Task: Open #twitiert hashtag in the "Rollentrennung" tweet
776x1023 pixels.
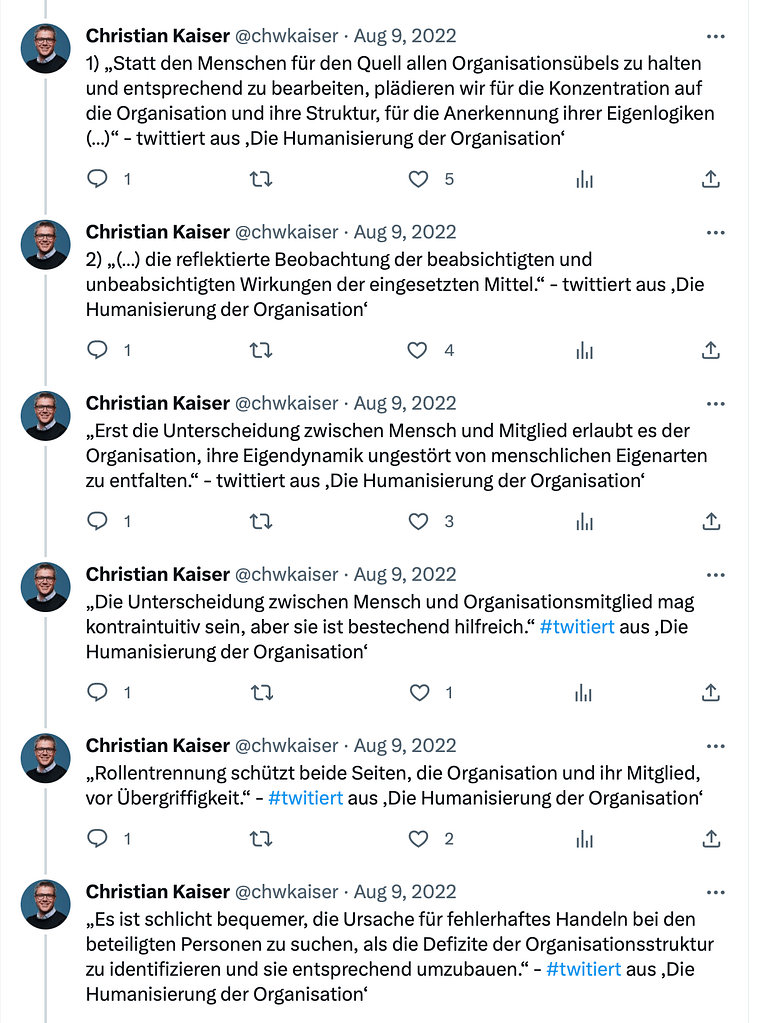Action: (306, 798)
